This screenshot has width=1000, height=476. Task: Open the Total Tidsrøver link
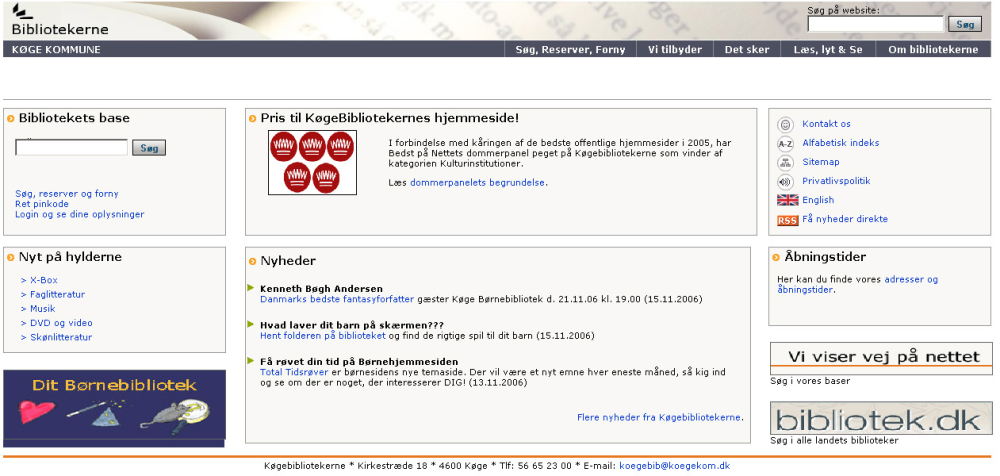pos(294,372)
